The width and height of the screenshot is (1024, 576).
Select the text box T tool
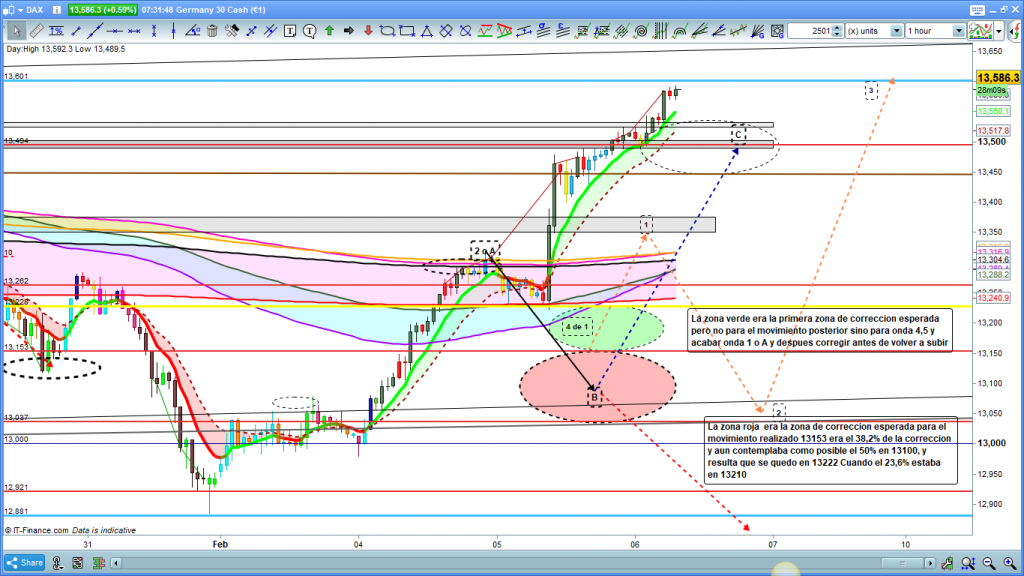pyautogui.click(x=289, y=31)
